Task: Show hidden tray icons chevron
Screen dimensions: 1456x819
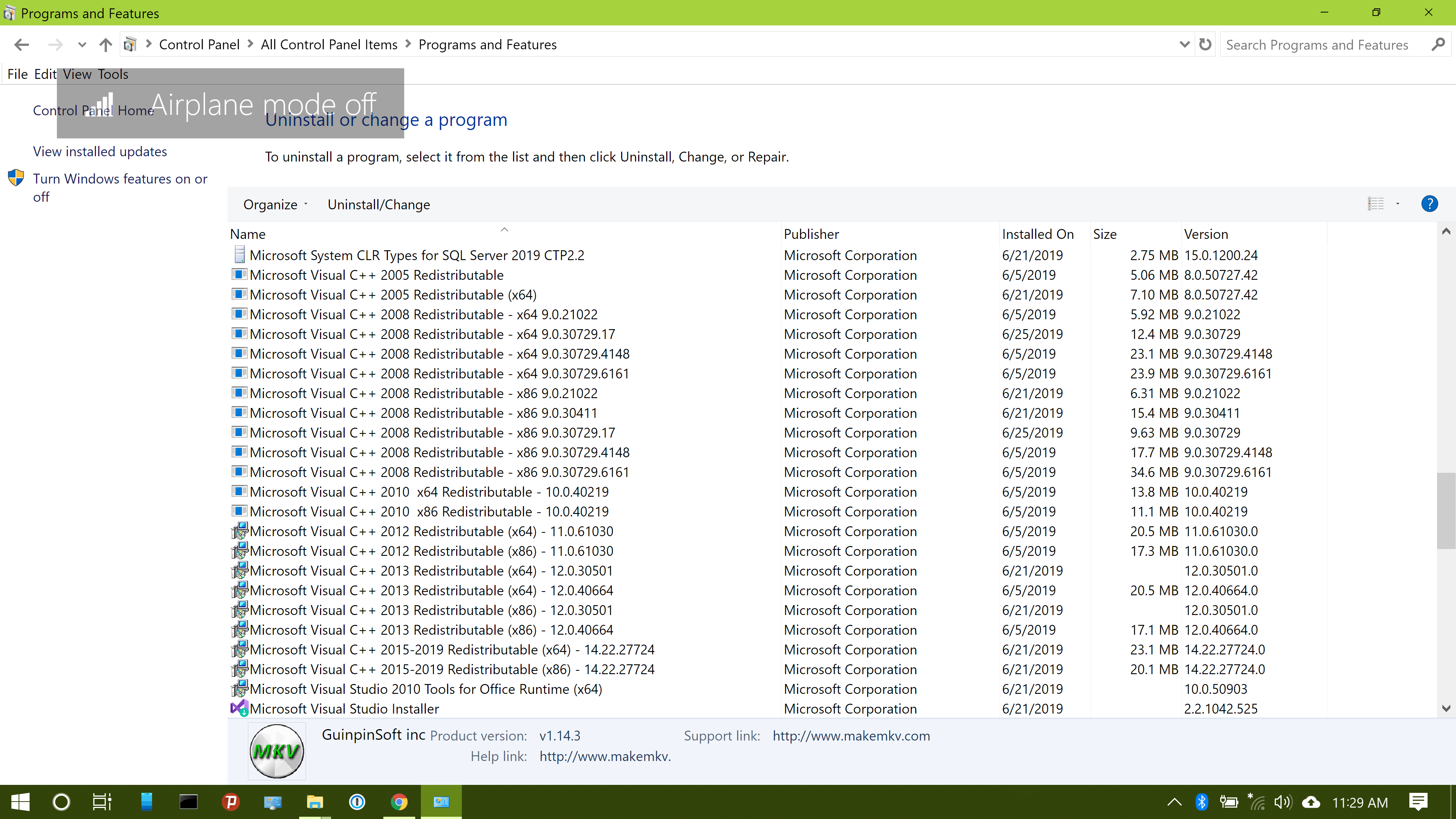Action: click(x=1175, y=802)
